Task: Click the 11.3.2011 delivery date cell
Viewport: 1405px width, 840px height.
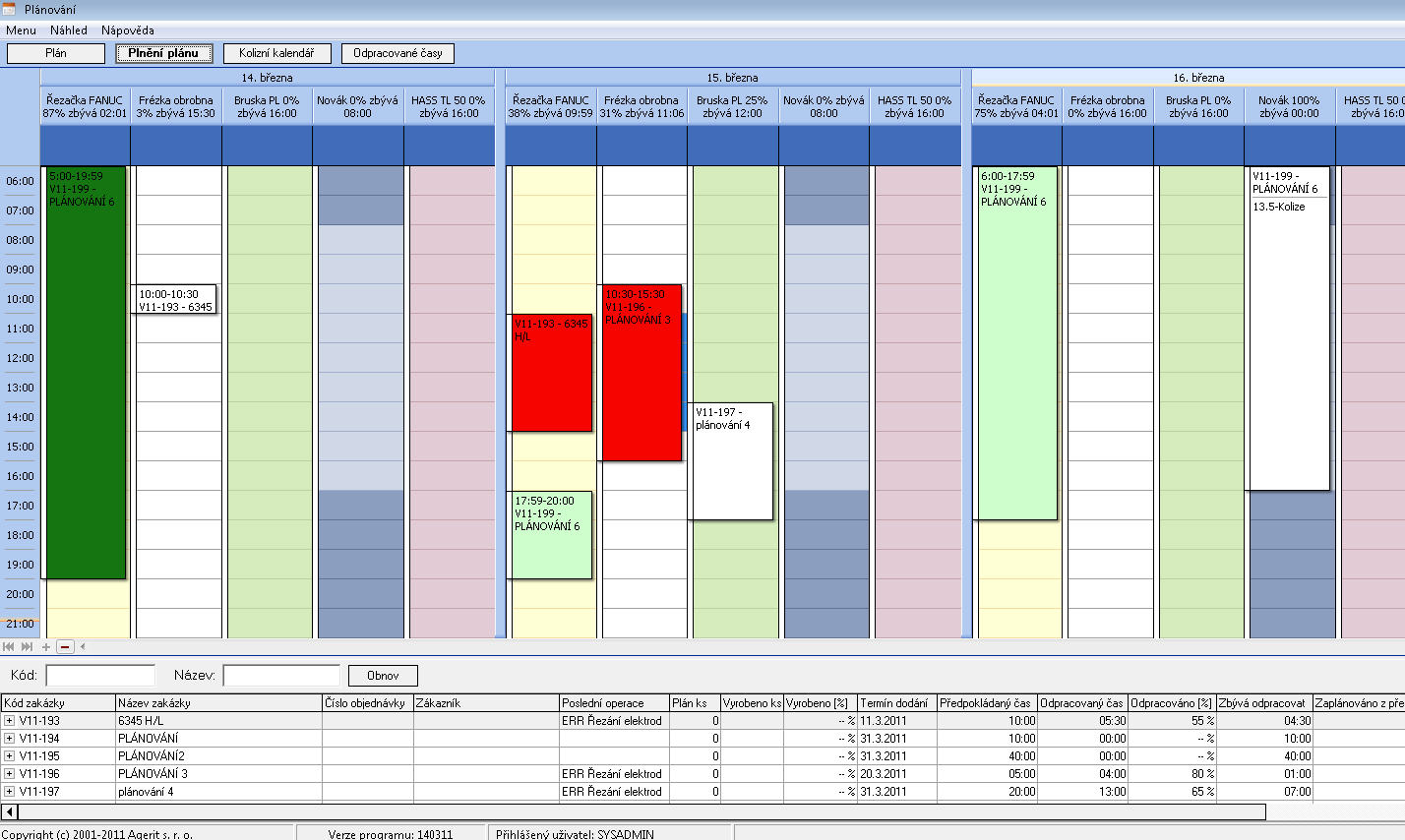Action: pyautogui.click(x=896, y=721)
